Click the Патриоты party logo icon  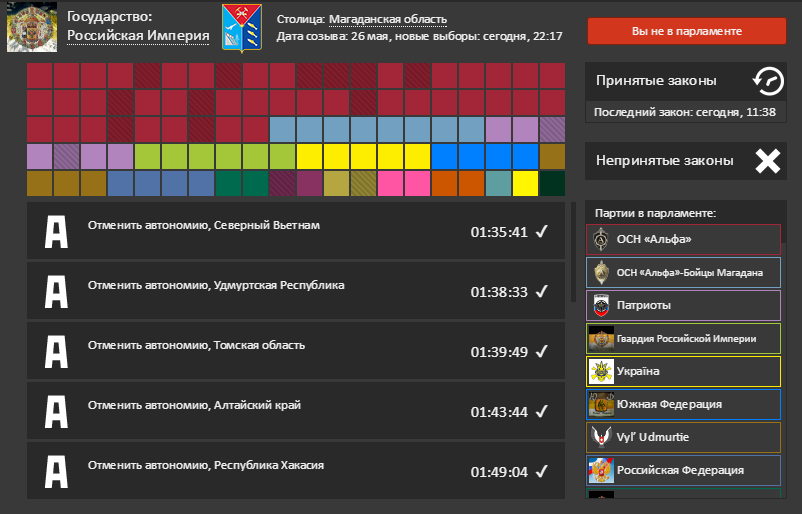point(601,304)
